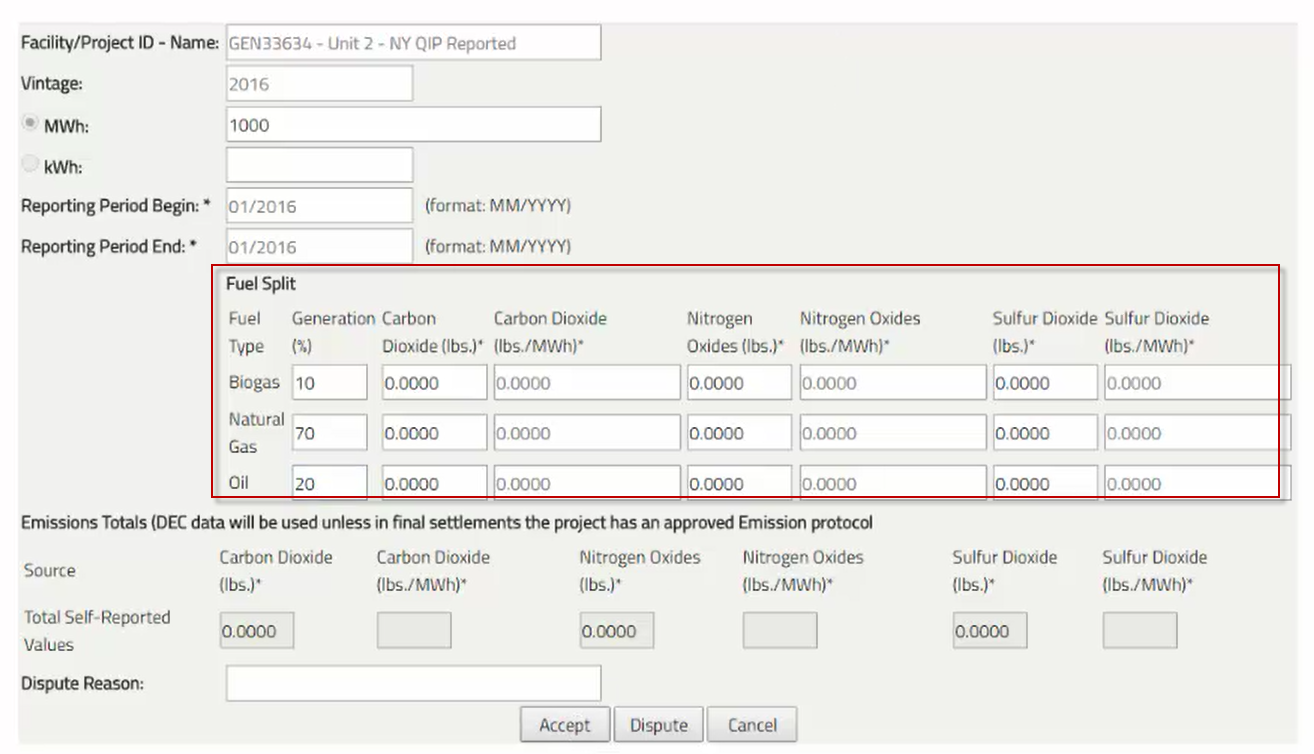Select the kWh radio button
Image resolution: width=1314 pixels, height=754 pixels.
click(30, 164)
